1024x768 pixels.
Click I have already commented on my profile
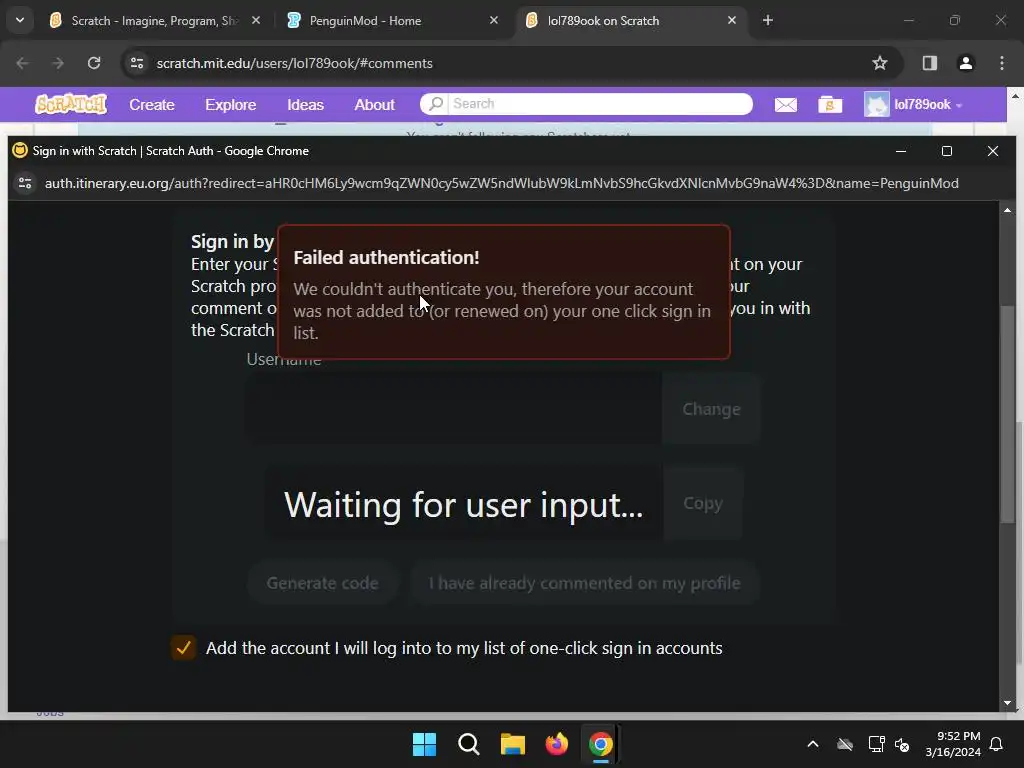pyautogui.click(x=584, y=583)
